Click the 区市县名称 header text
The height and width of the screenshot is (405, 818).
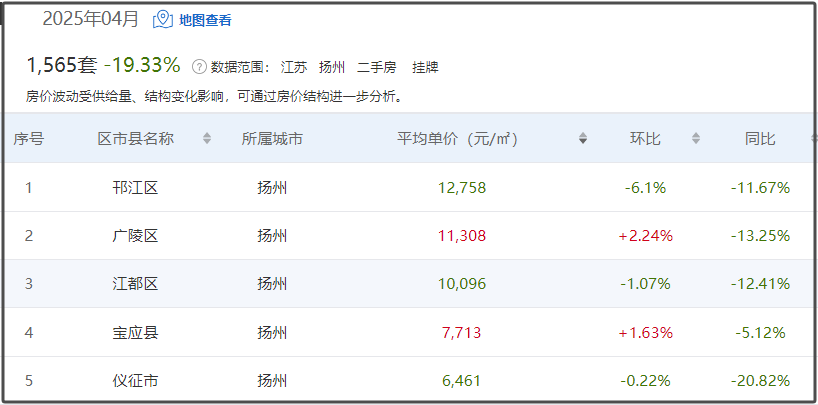[x=136, y=139]
